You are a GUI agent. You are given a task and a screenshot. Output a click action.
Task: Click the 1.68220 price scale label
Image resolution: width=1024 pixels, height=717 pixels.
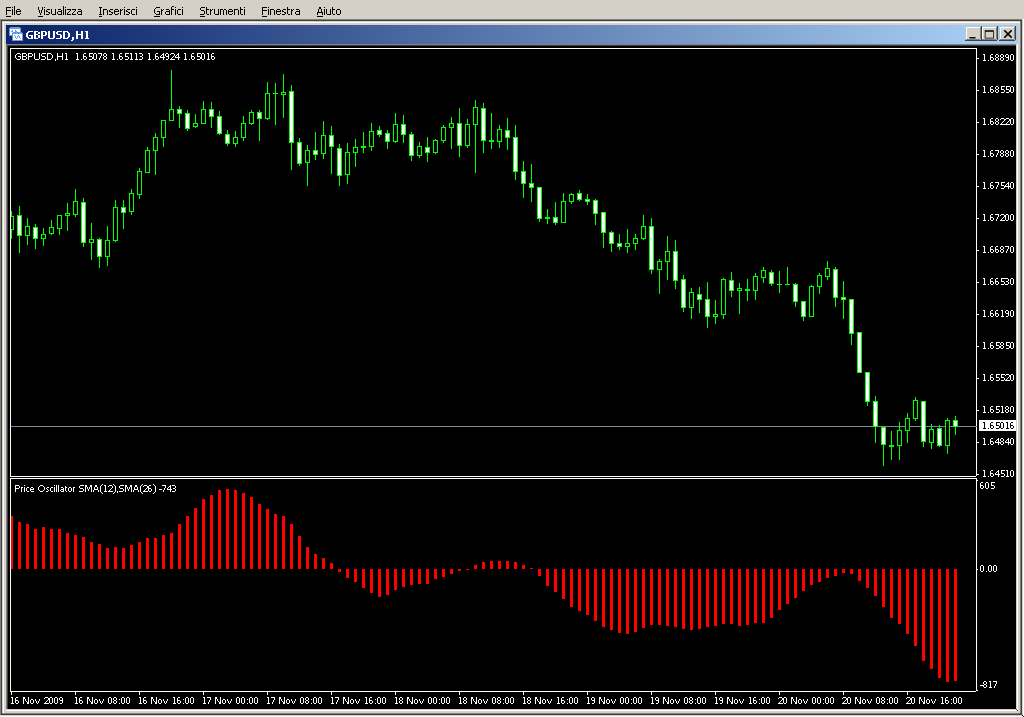point(999,121)
